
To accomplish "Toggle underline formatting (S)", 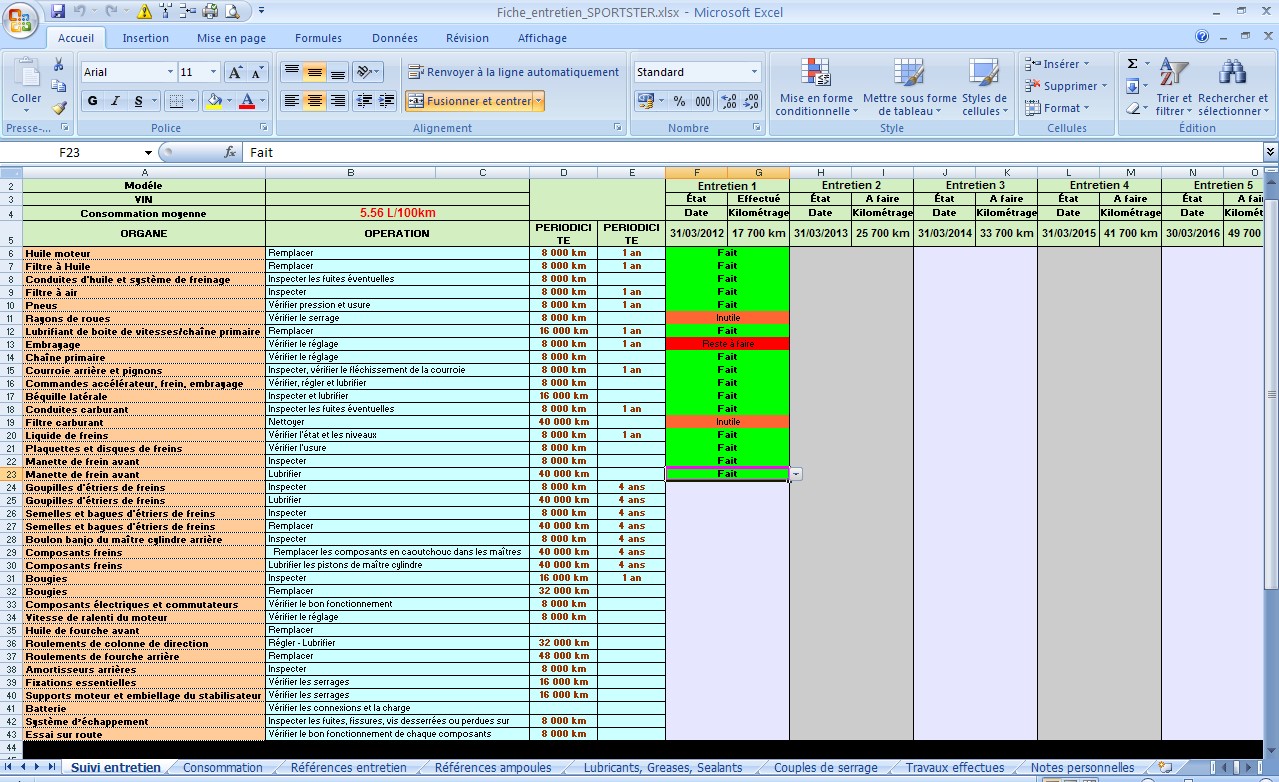I will (138, 101).
